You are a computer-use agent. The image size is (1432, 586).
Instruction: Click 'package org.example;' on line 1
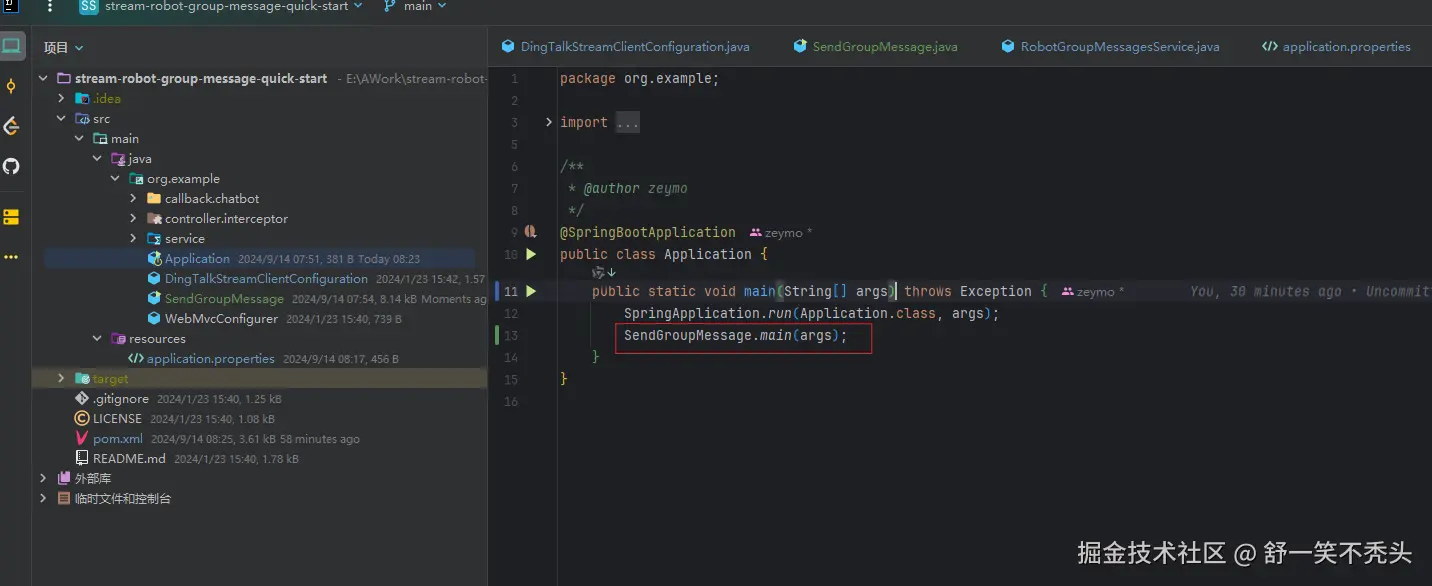point(639,78)
